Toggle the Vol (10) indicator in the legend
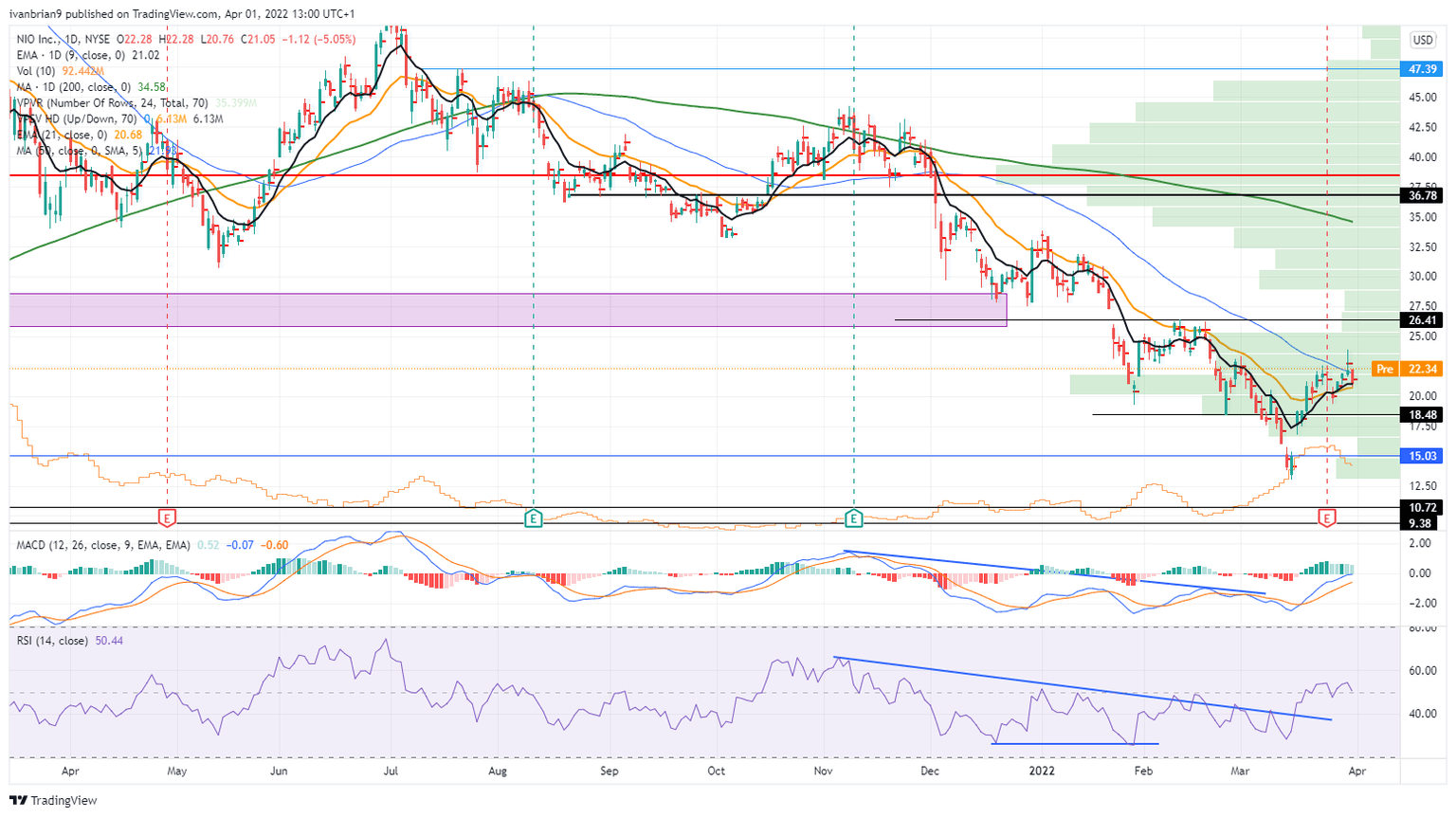1456x817 pixels. click(x=33, y=69)
